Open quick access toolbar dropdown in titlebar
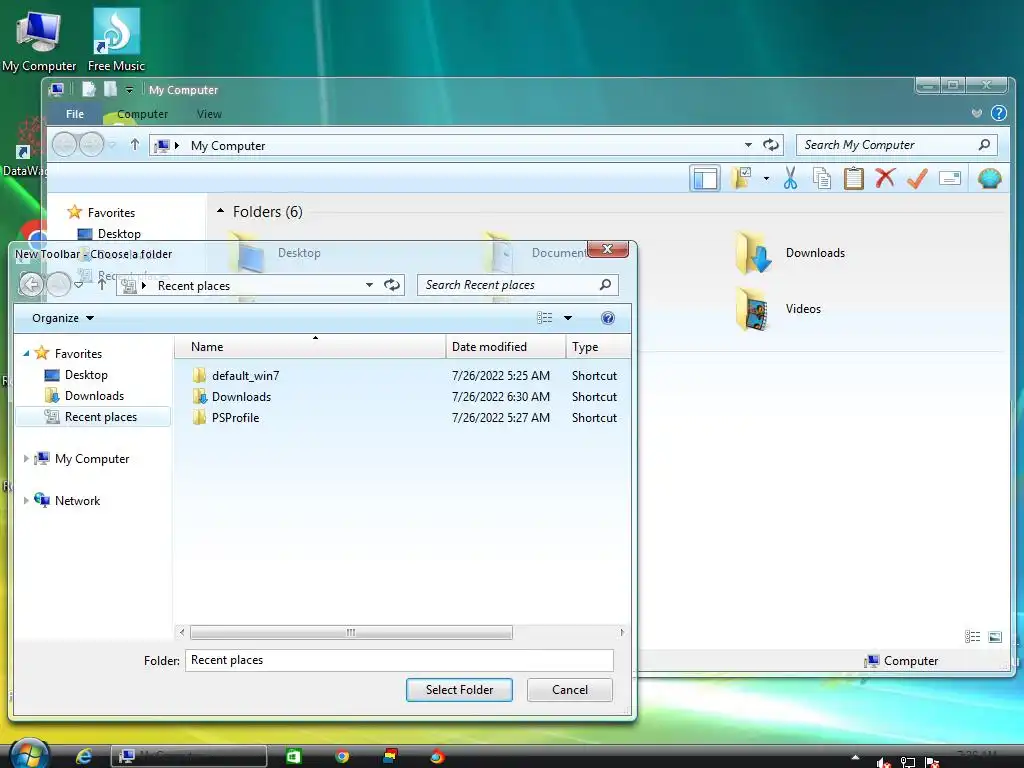This screenshot has height=768, width=1024. point(129,89)
